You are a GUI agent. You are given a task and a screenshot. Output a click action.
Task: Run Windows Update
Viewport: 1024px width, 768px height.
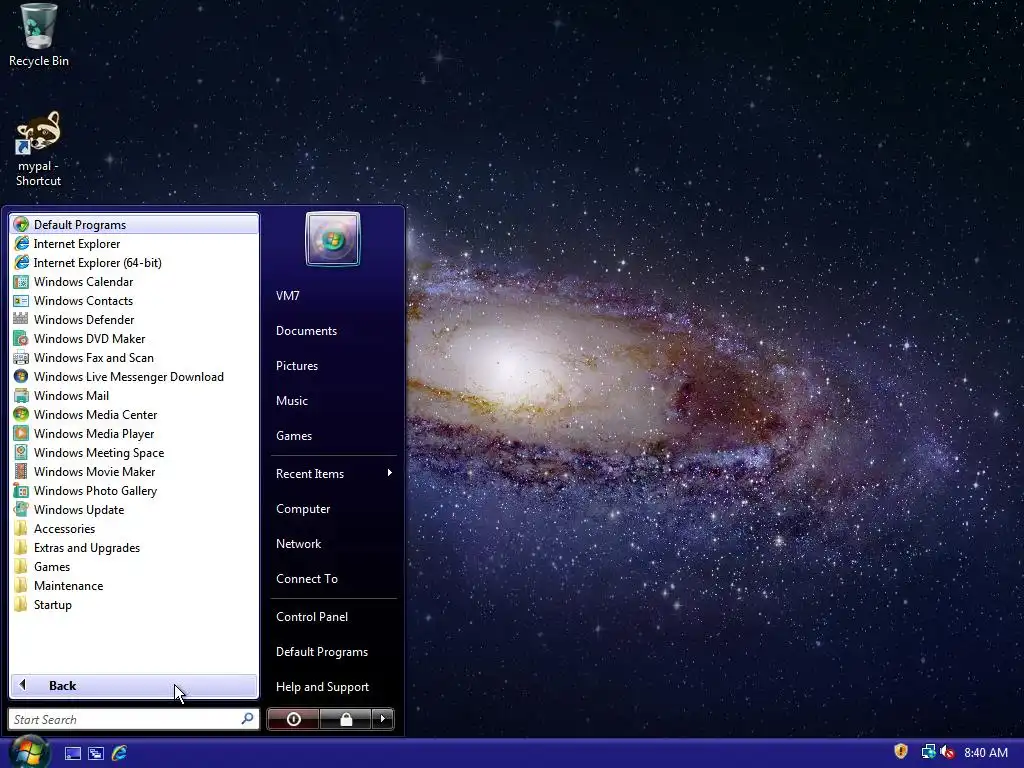pyautogui.click(x=134, y=509)
